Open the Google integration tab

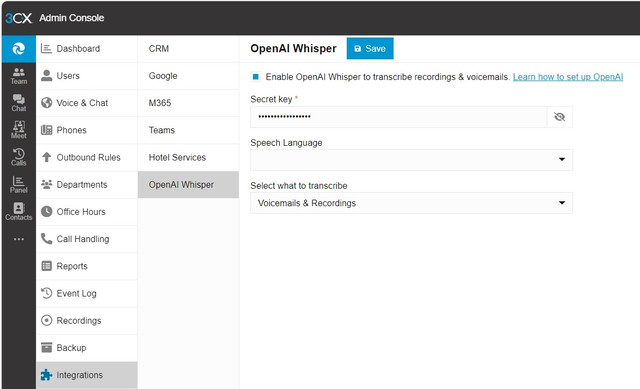tap(188, 76)
